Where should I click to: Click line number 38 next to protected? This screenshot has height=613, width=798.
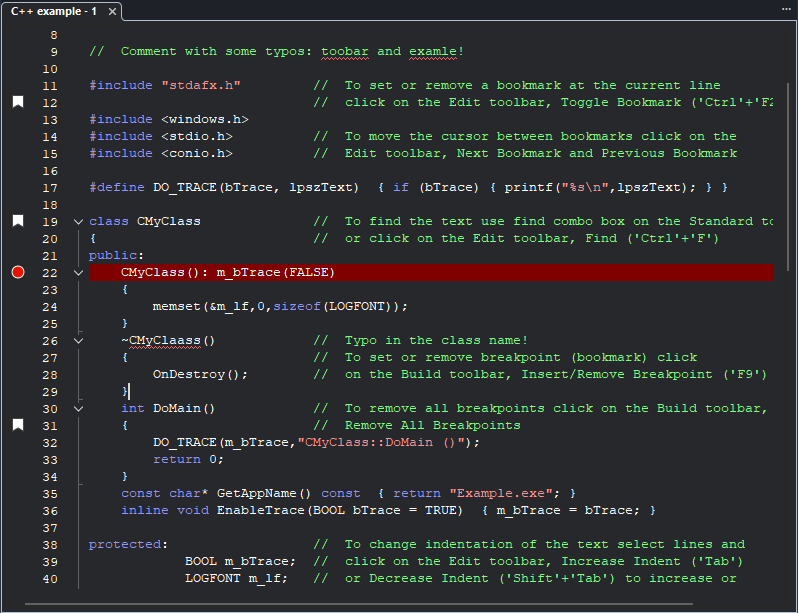click(x=50, y=544)
